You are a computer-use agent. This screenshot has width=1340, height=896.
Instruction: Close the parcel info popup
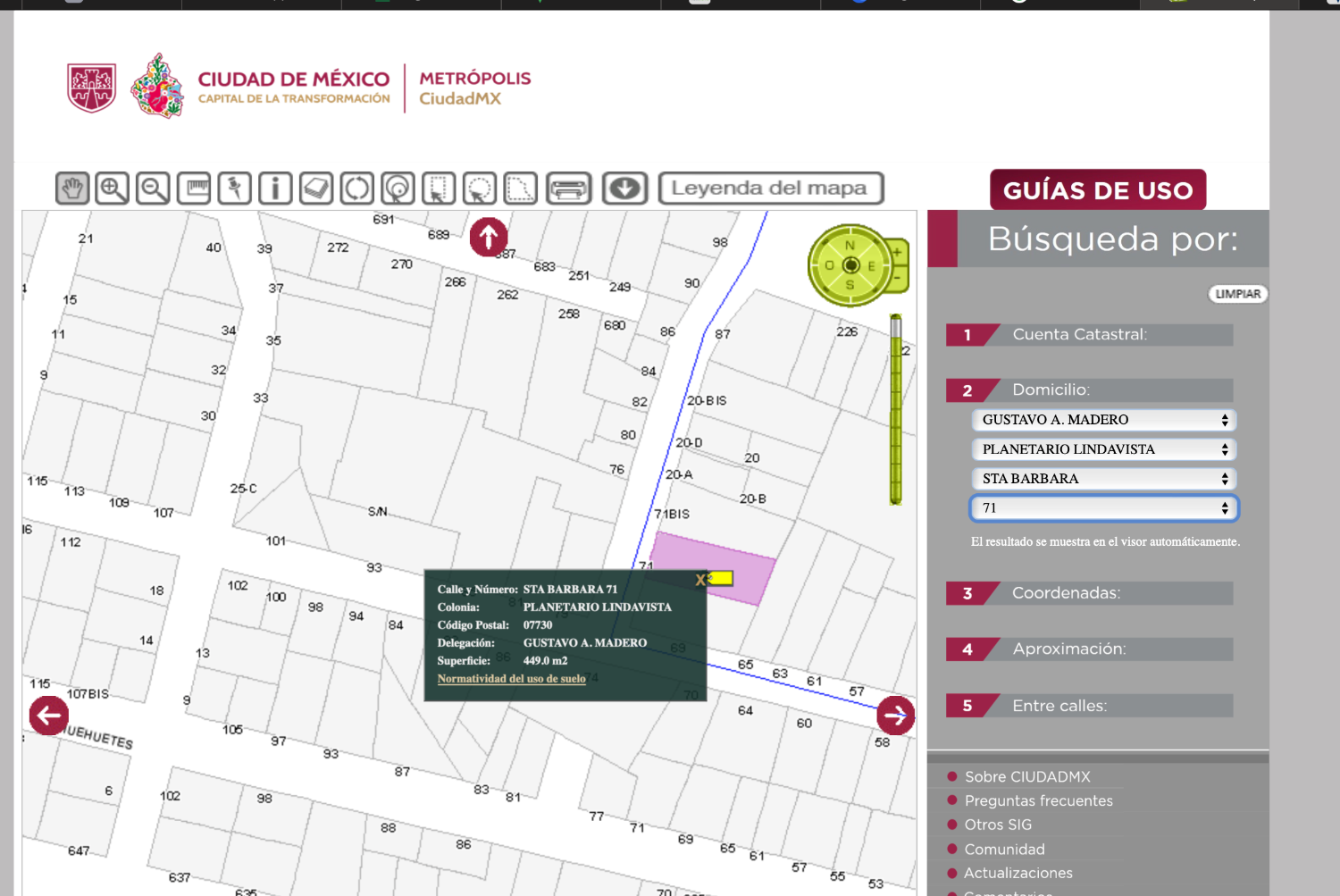700,581
